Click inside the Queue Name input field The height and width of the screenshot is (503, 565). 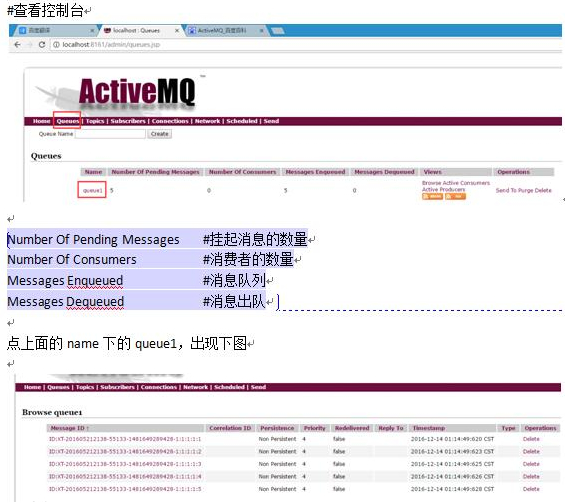(x=110, y=134)
